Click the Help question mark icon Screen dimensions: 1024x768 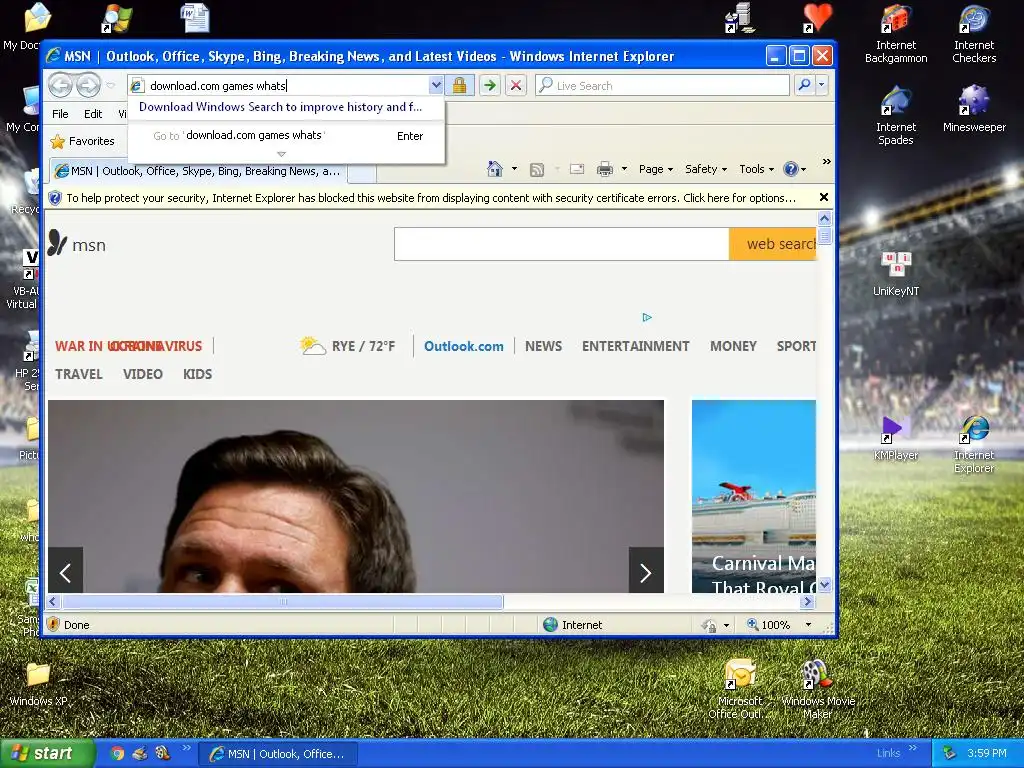791,169
